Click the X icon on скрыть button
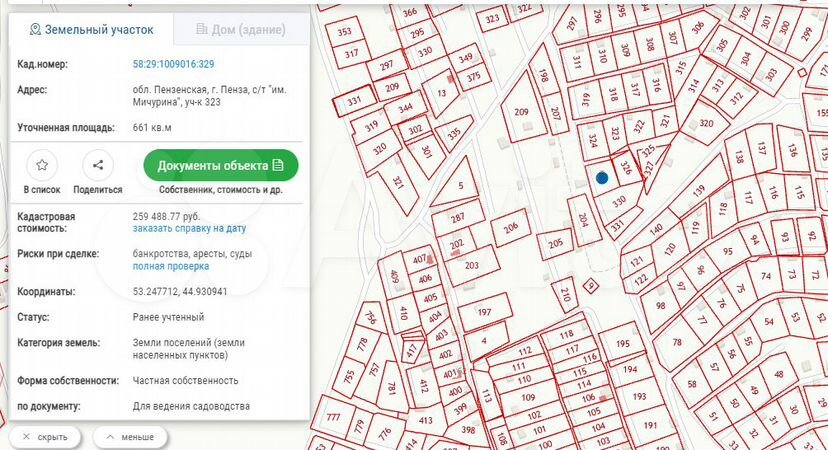Screen dimensions: 828x450 [x=27, y=437]
